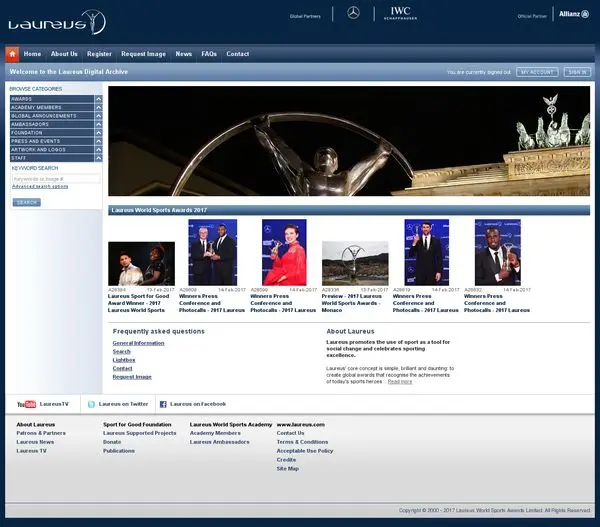Click the Search button in sidebar

click(x=27, y=202)
